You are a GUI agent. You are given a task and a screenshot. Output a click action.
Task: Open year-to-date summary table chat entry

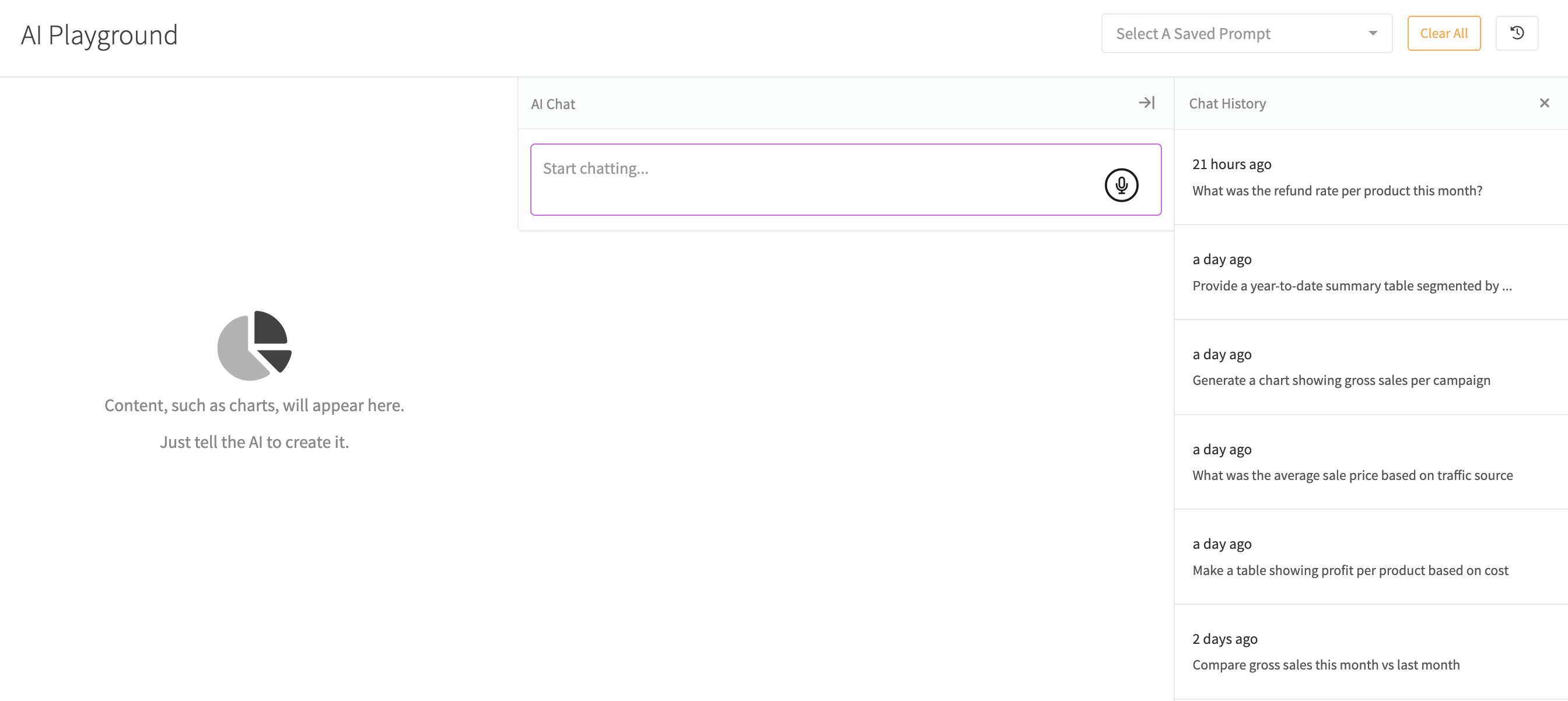pyautogui.click(x=1352, y=286)
